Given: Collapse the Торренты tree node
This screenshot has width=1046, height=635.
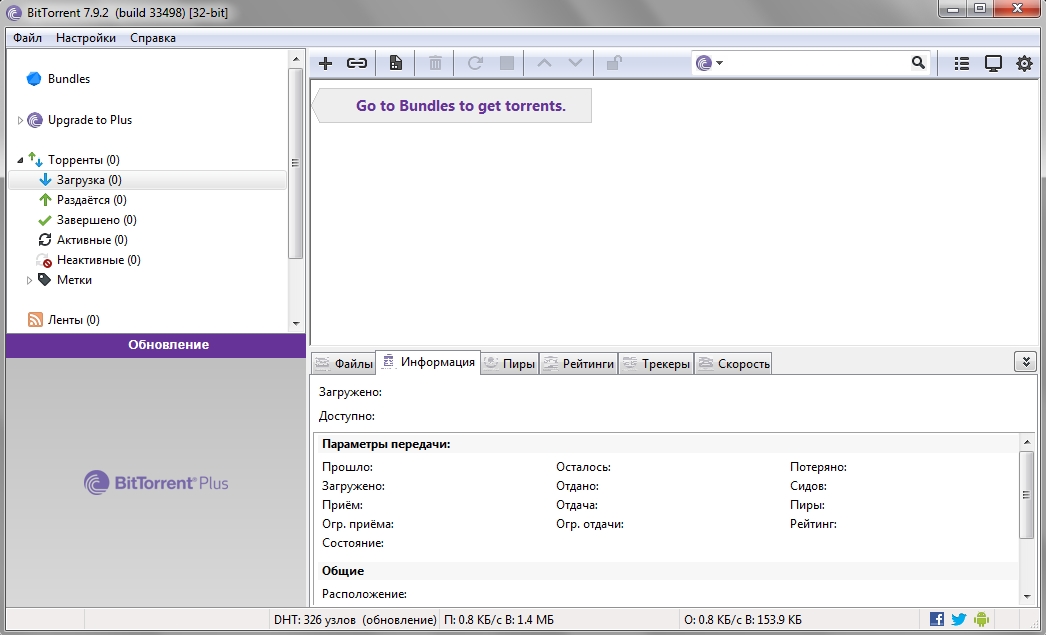Looking at the screenshot, I should pos(20,160).
